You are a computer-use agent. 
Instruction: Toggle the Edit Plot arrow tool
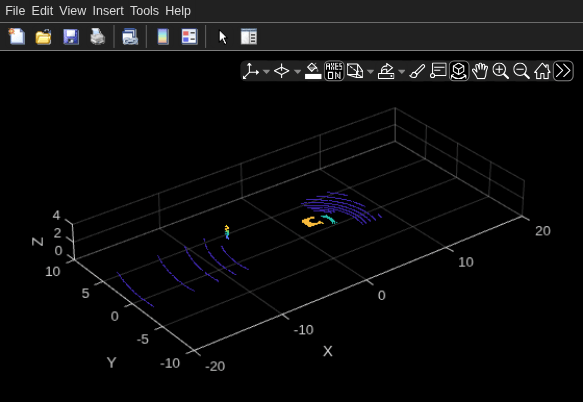222,36
